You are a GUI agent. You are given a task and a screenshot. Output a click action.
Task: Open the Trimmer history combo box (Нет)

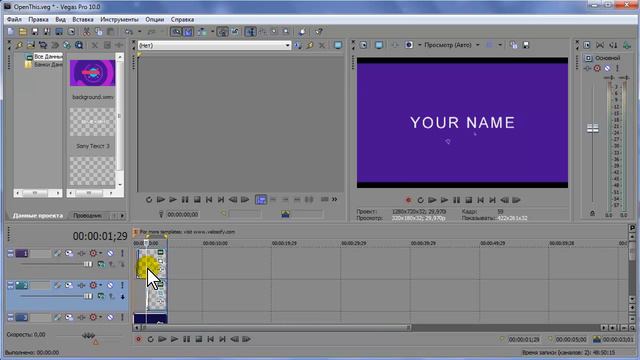pos(214,45)
